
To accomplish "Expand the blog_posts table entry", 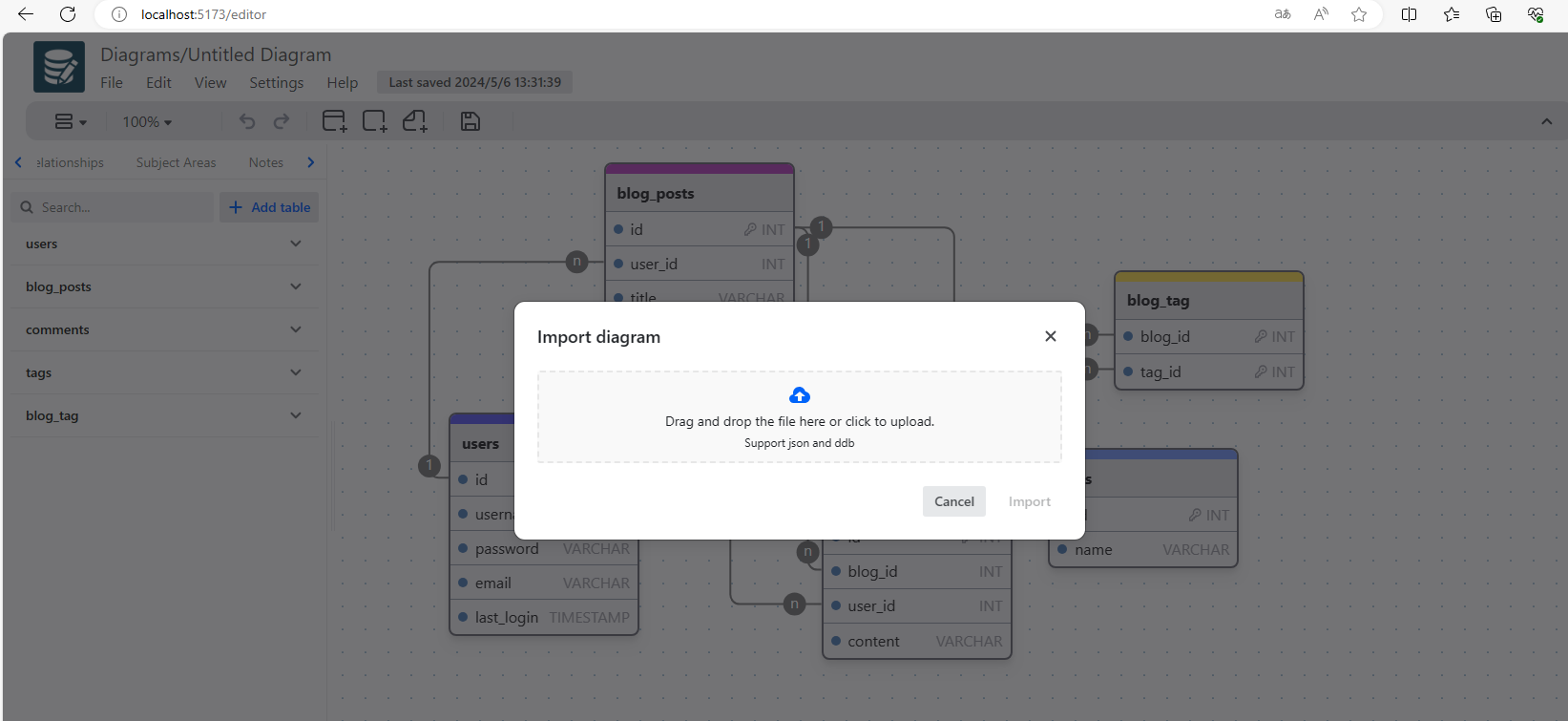I will click(x=164, y=286).
